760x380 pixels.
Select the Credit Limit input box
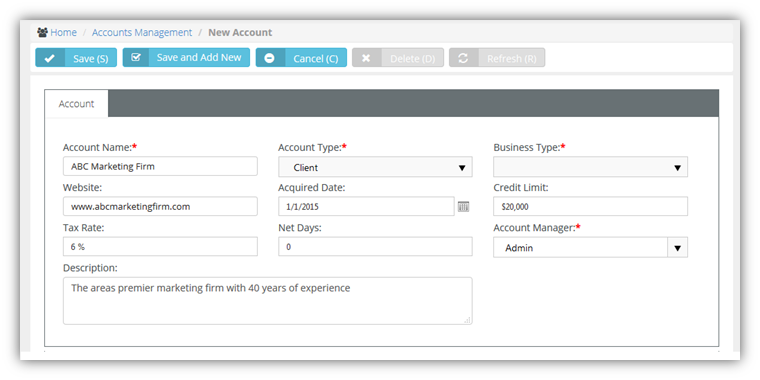(x=590, y=206)
